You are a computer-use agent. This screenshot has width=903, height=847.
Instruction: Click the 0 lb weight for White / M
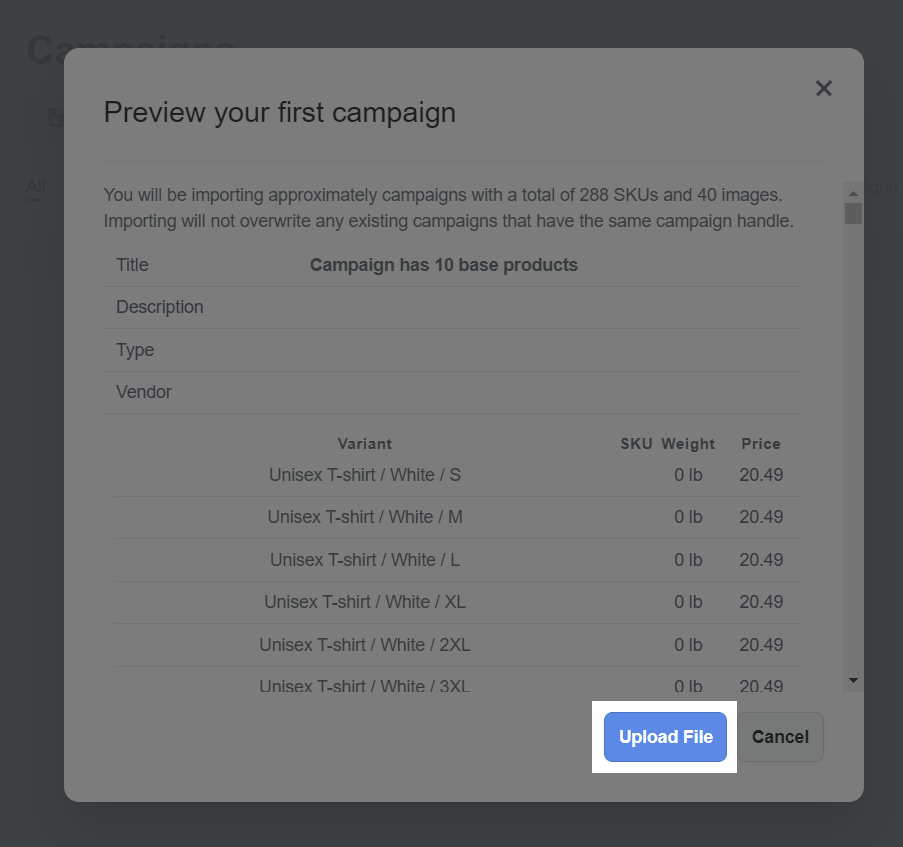(x=688, y=517)
